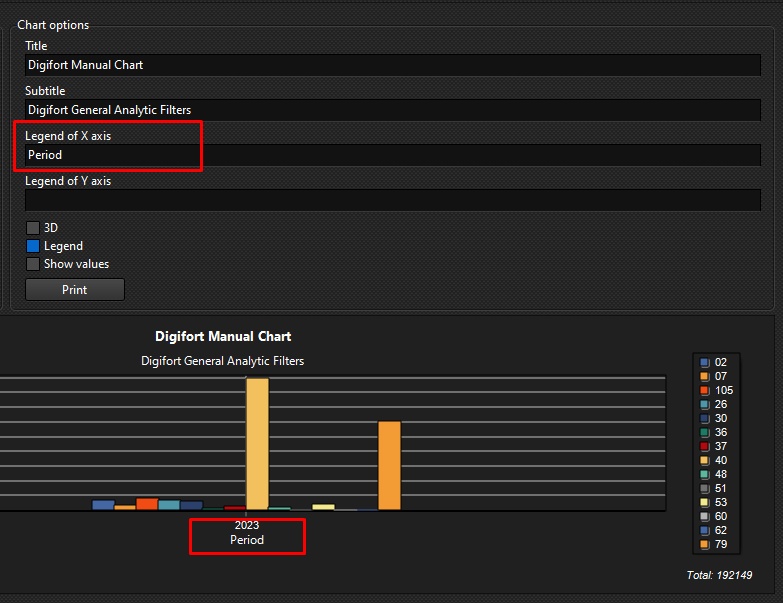Click the Chart options group label
This screenshot has height=603, width=783.
coord(53,25)
